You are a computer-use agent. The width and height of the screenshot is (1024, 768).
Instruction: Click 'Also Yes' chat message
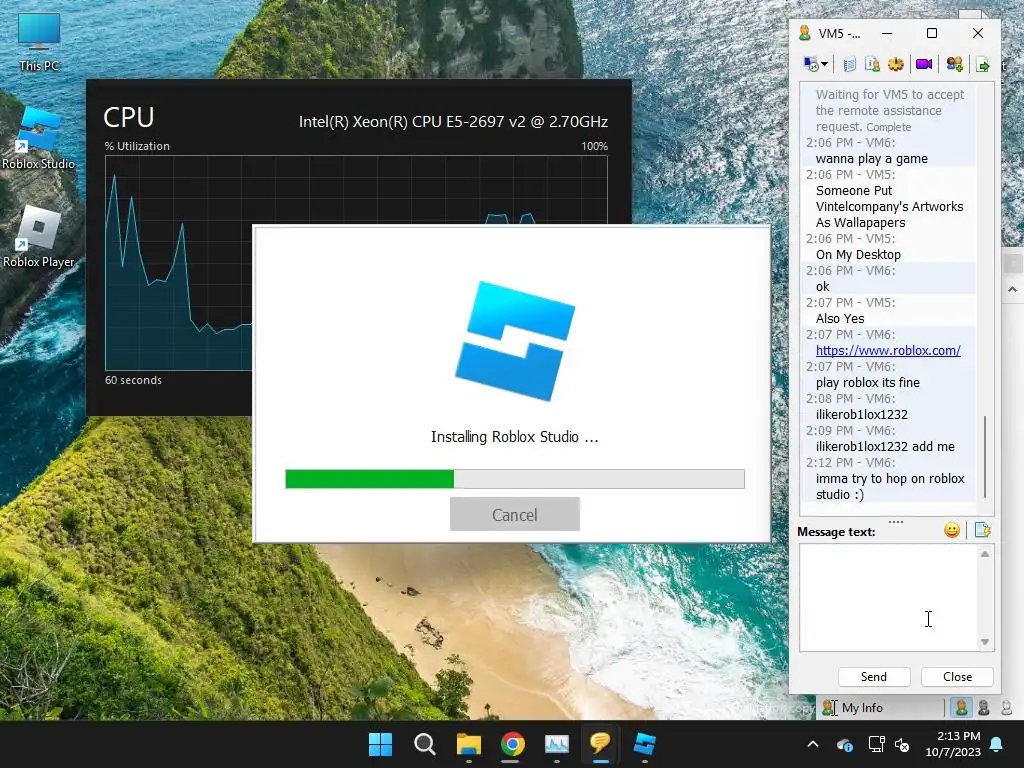(840, 318)
